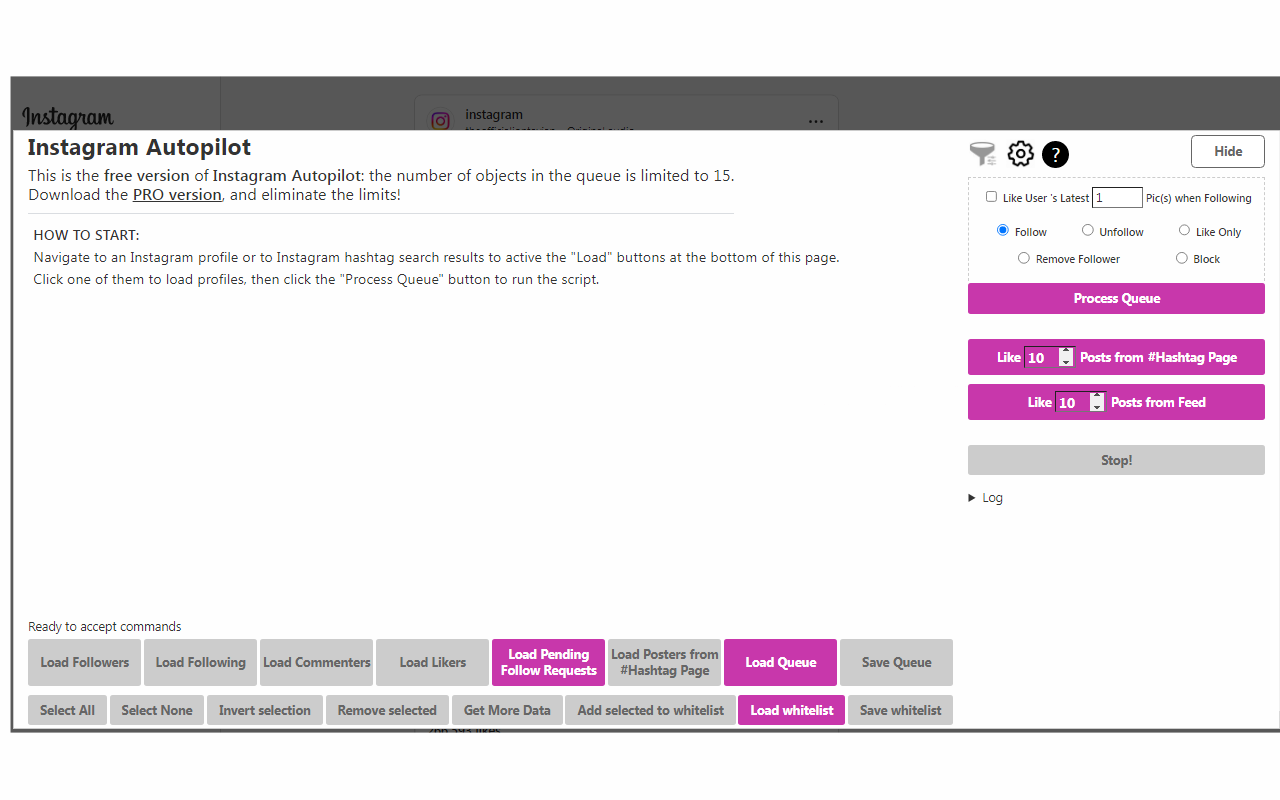1280x800 pixels.
Task: Enable Like User's Latest Pics checkbox
Action: 991,197
